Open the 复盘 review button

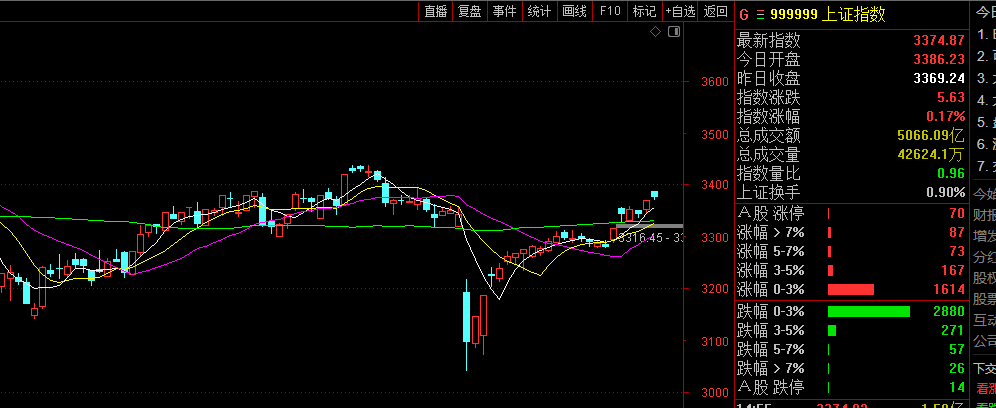470,11
